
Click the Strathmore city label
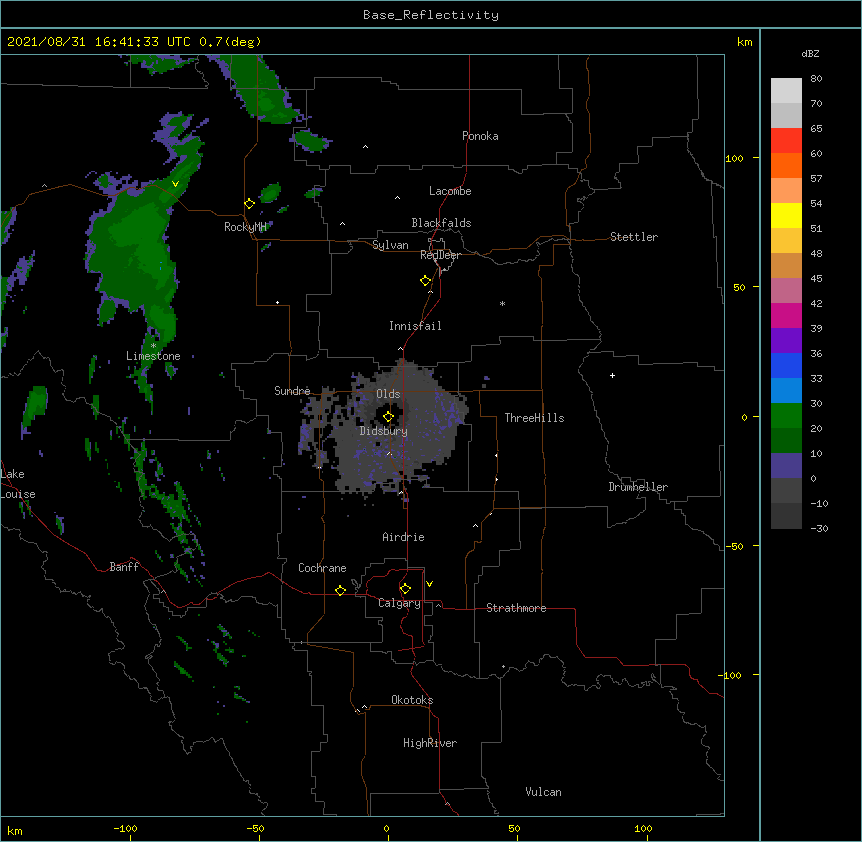click(x=516, y=608)
